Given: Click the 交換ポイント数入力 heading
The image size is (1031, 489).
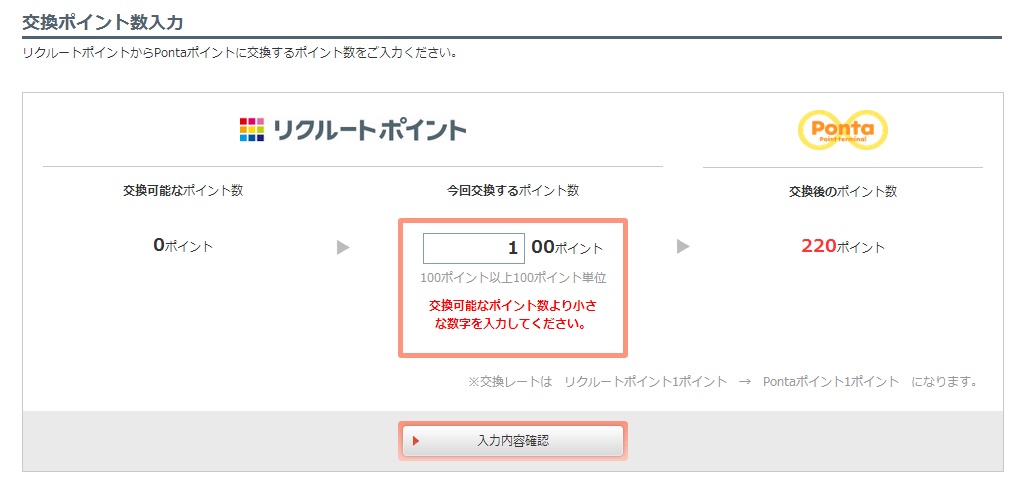Looking at the screenshot, I should click(x=103, y=22).
